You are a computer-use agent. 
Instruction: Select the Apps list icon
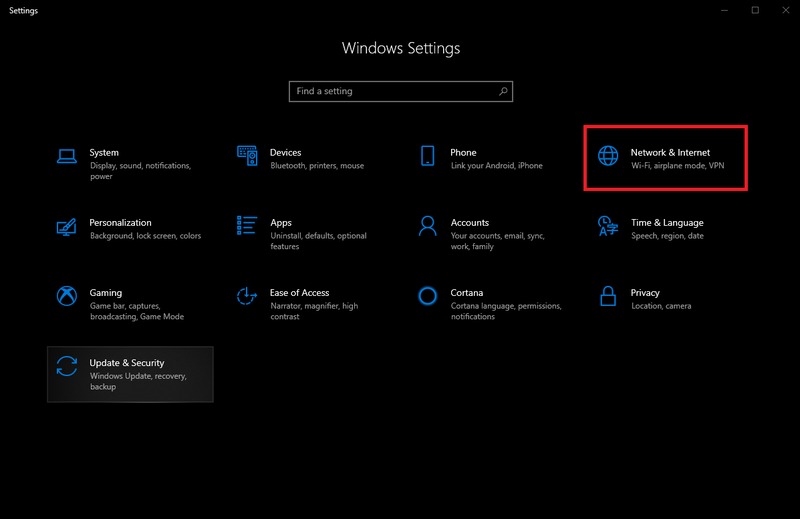(x=247, y=225)
